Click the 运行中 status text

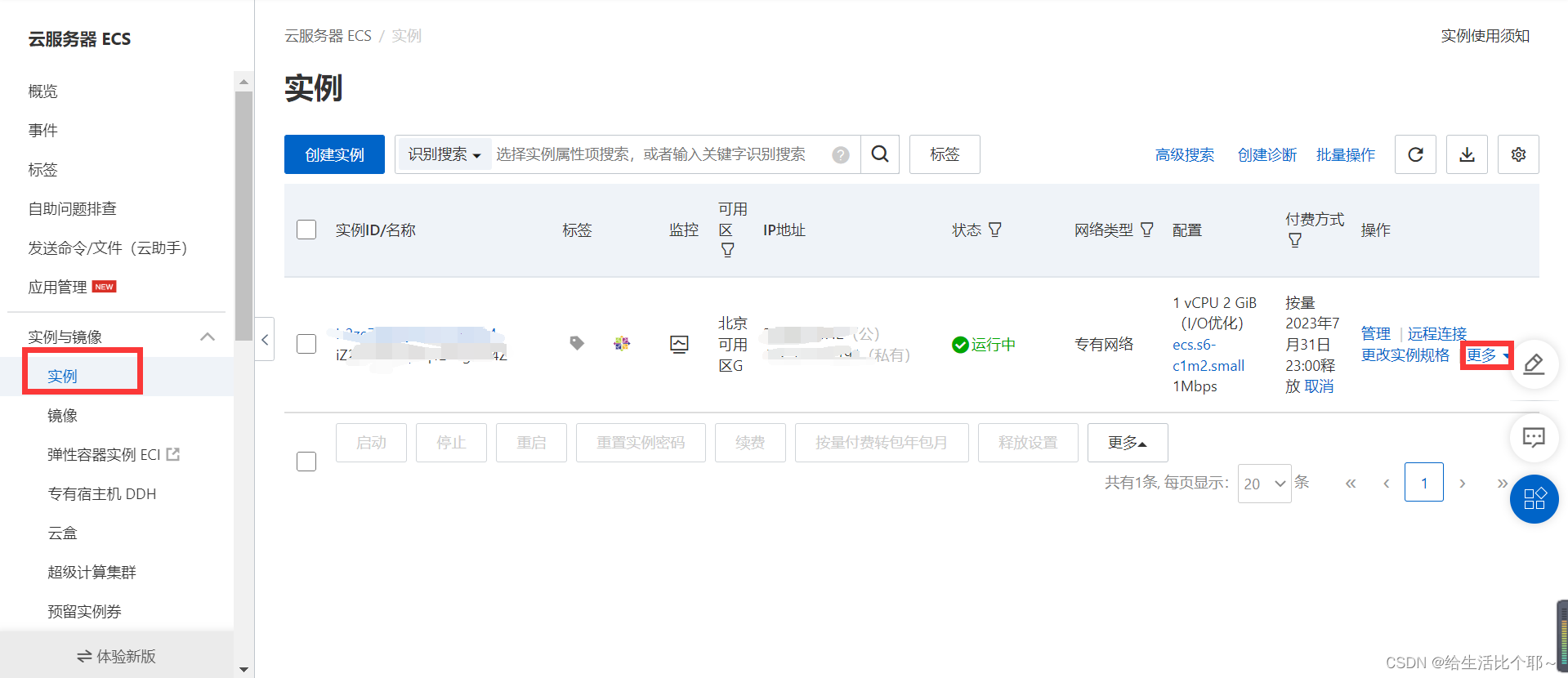[x=994, y=345]
